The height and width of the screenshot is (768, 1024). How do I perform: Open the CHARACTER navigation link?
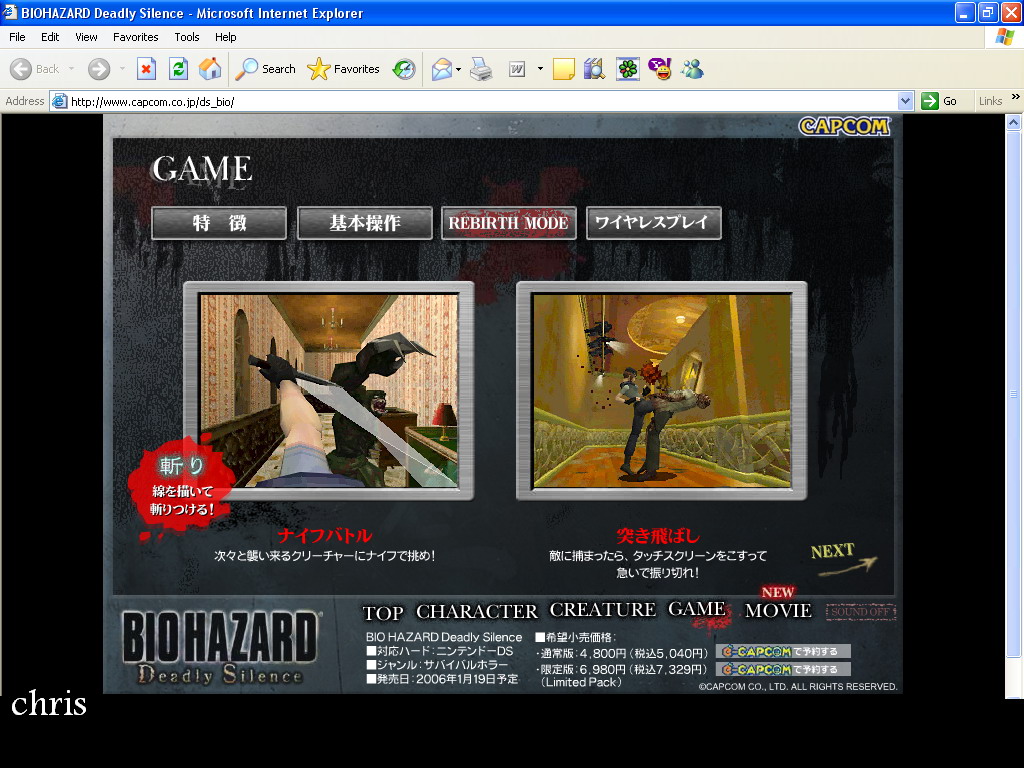[x=476, y=611]
